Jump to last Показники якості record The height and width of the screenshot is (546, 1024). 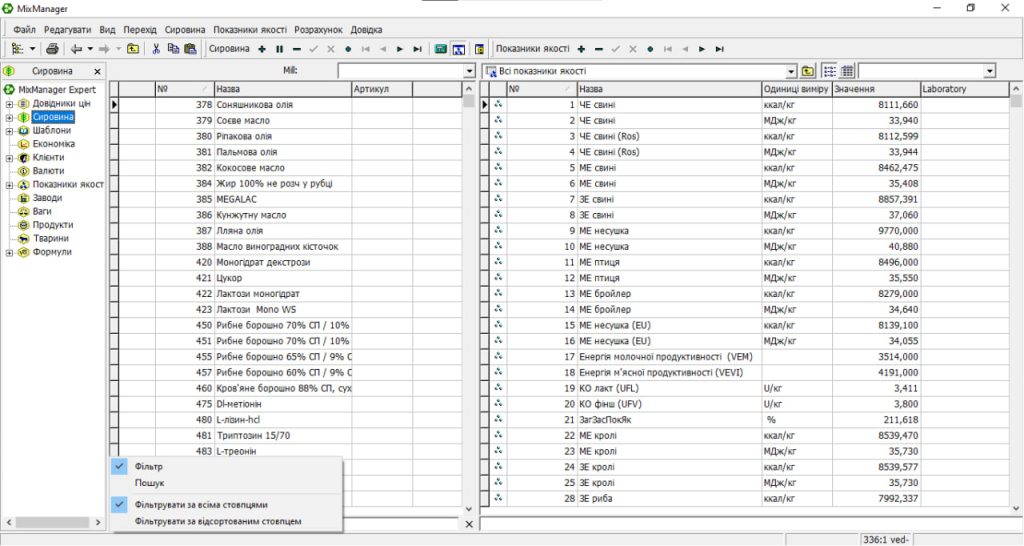tap(720, 49)
